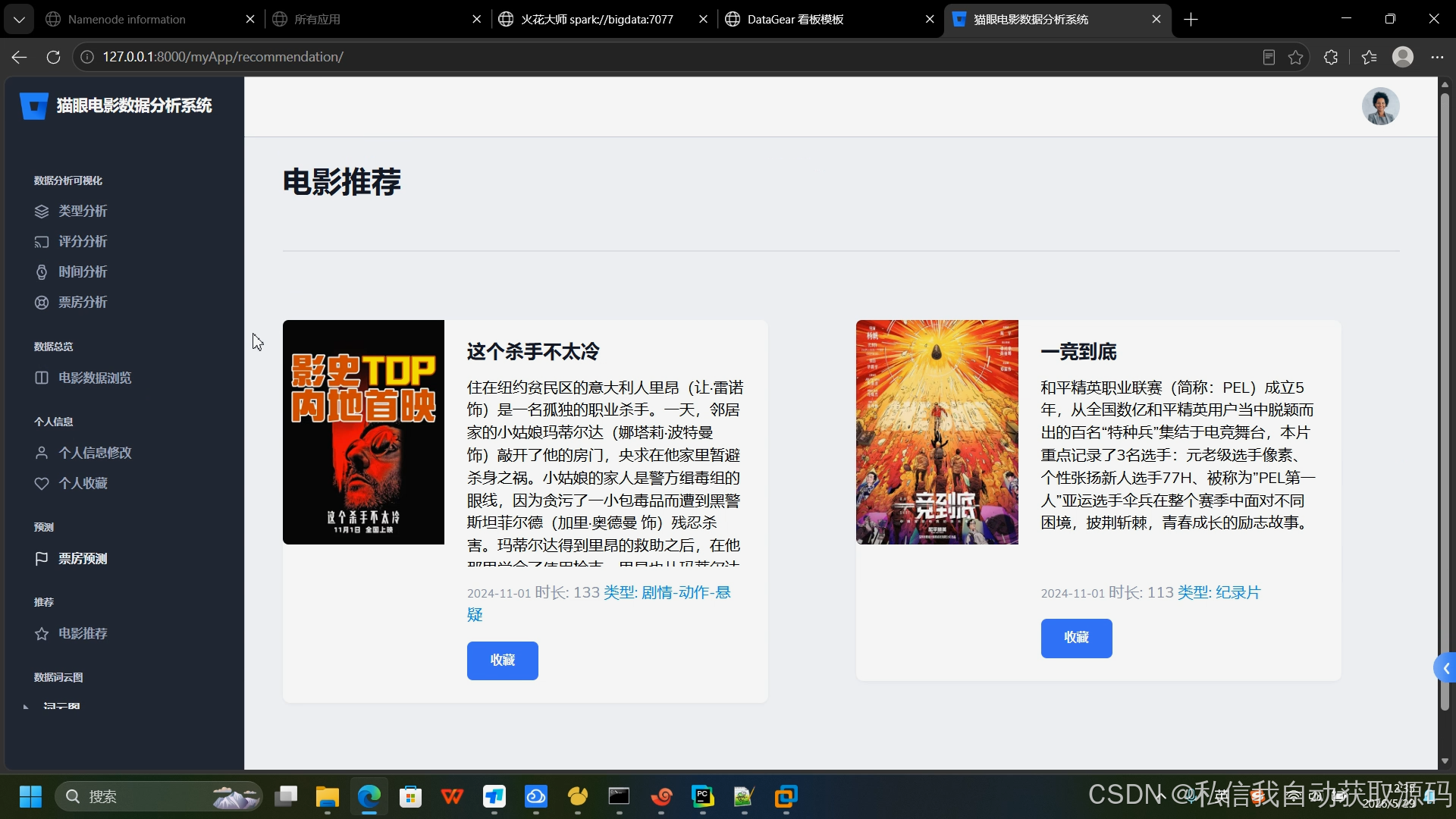Close the DataGear 看板模板 tab

click(930, 20)
